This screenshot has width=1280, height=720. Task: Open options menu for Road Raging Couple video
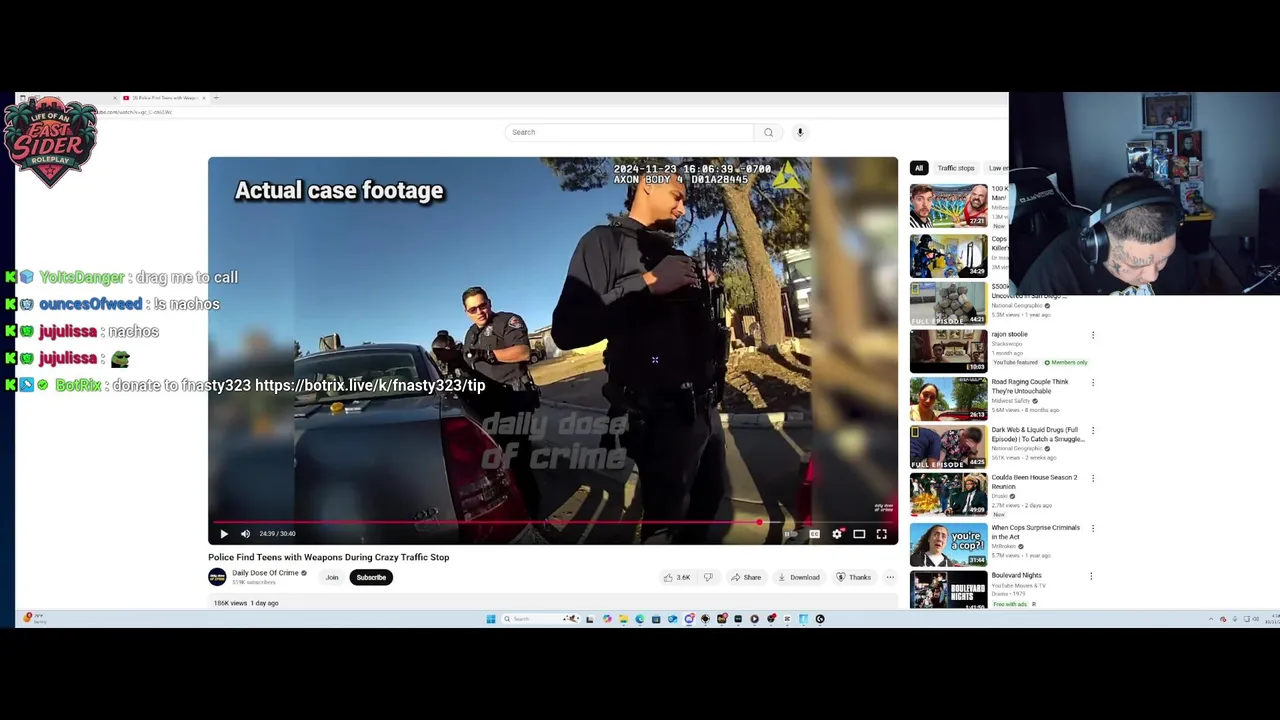pyautogui.click(x=1093, y=383)
